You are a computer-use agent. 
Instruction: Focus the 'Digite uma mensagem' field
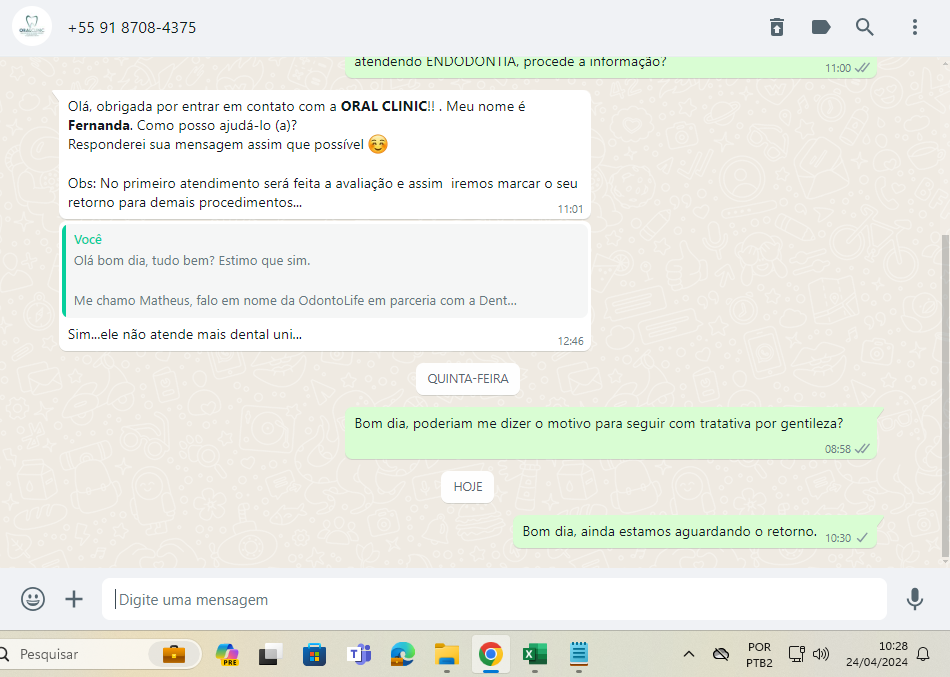[495, 600]
